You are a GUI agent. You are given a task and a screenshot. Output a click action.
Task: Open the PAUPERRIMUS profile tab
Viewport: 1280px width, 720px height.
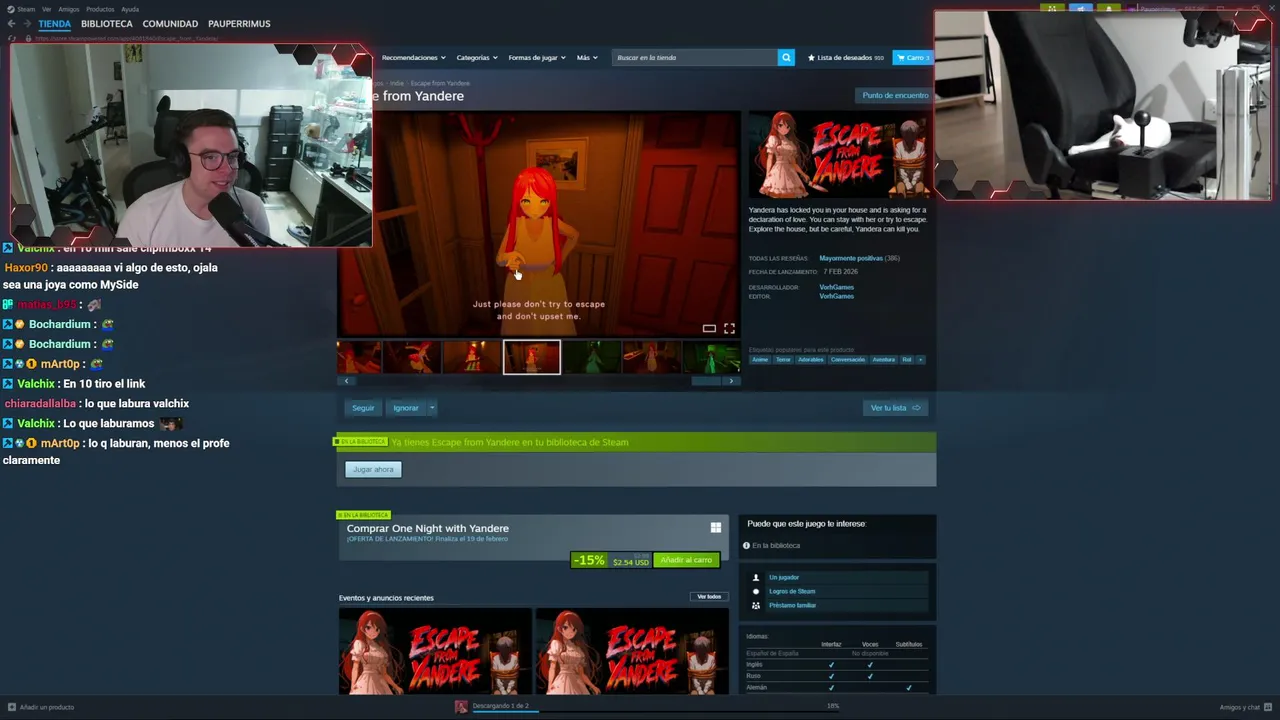239,23
